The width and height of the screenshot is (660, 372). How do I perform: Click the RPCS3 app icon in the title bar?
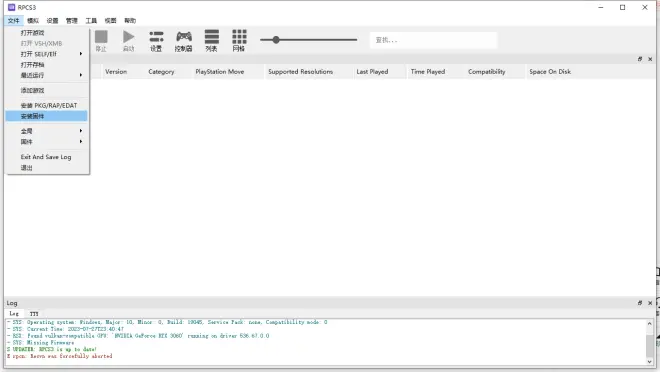11,7
